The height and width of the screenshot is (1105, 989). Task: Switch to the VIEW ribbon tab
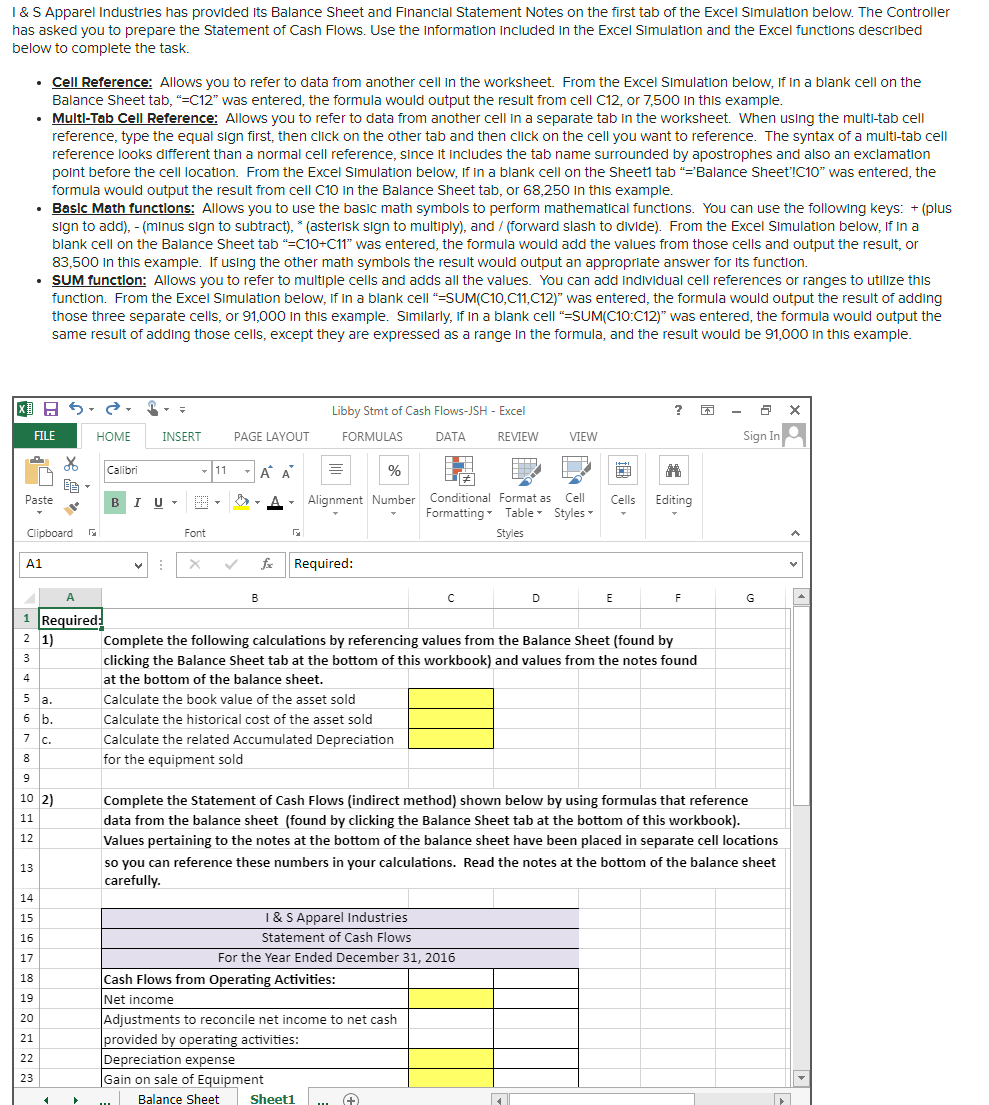tap(583, 437)
